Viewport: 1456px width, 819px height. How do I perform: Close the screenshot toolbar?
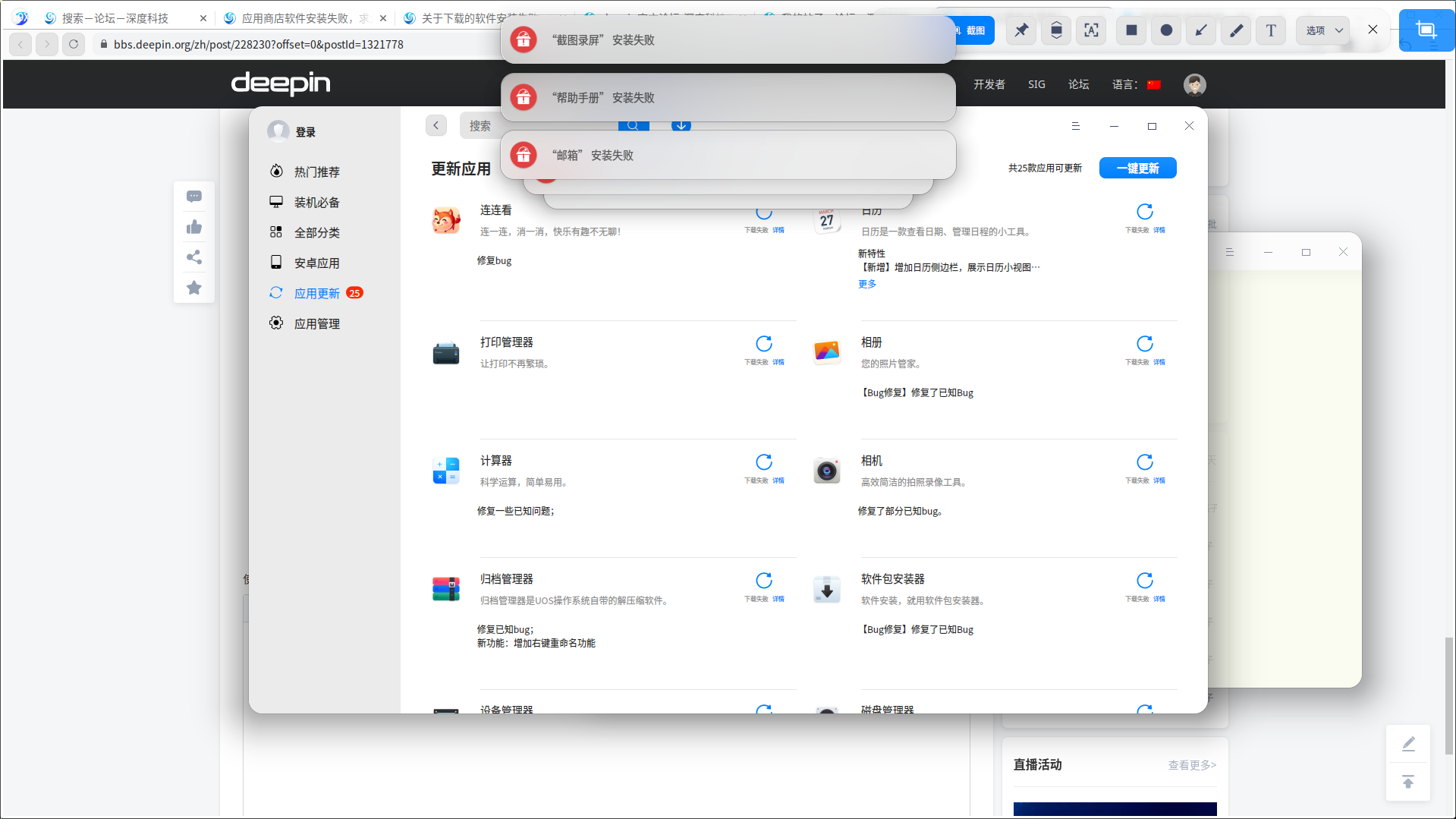1373,30
